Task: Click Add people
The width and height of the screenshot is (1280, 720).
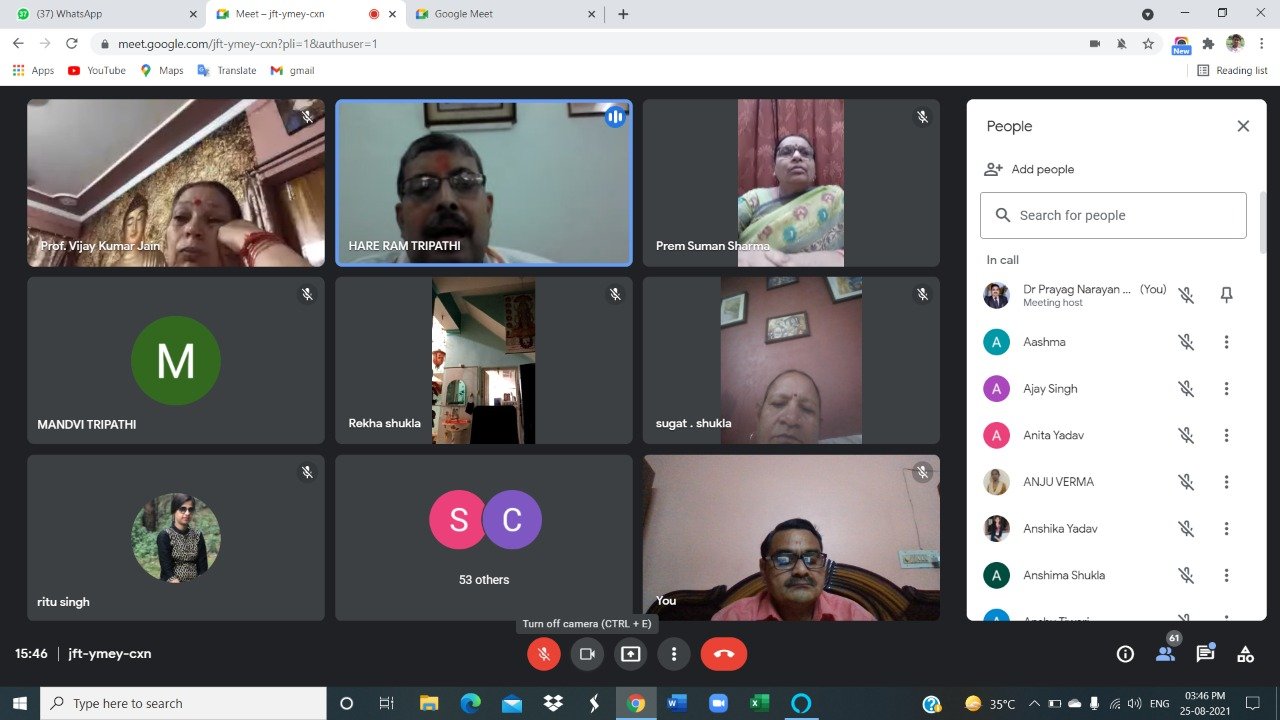Action: 1029,169
